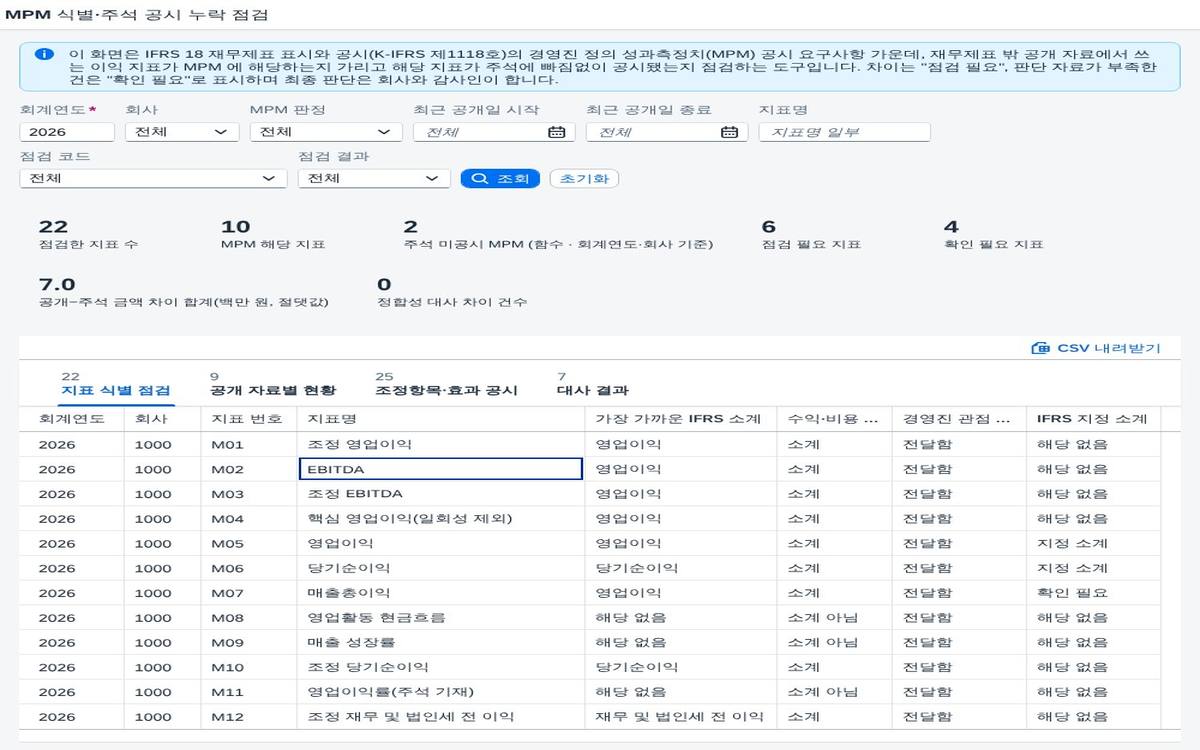Select the focused EBITDA cell in row M02
The width and height of the screenshot is (1200, 750).
441,469
